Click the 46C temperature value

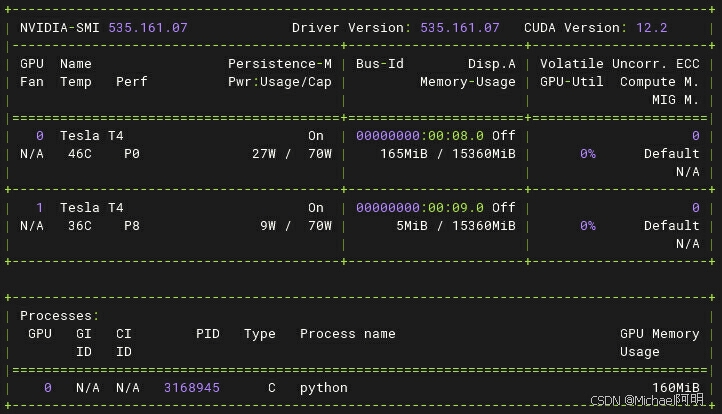pyautogui.click(x=80, y=154)
